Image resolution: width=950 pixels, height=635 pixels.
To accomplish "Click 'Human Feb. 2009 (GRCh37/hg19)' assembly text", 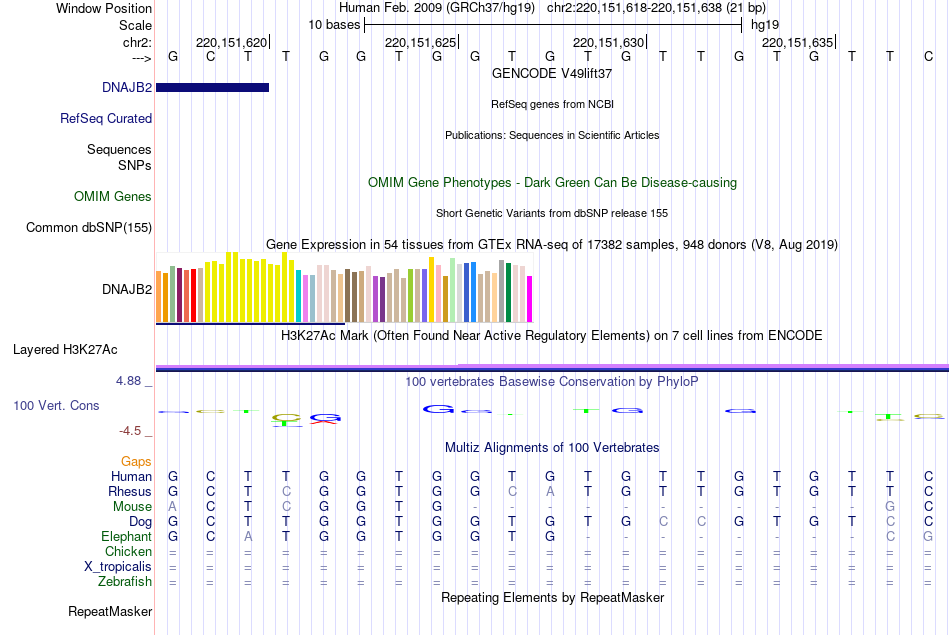I will [437, 8].
